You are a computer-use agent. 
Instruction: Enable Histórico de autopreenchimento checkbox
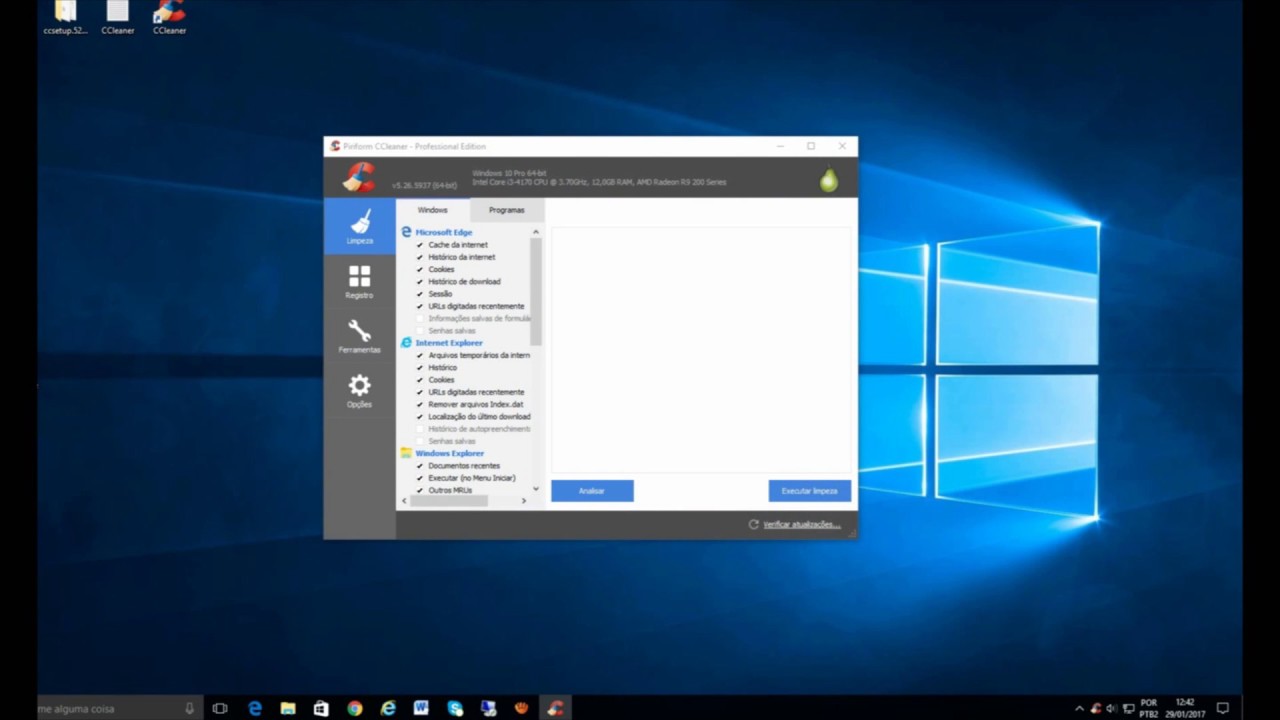[x=420, y=429]
